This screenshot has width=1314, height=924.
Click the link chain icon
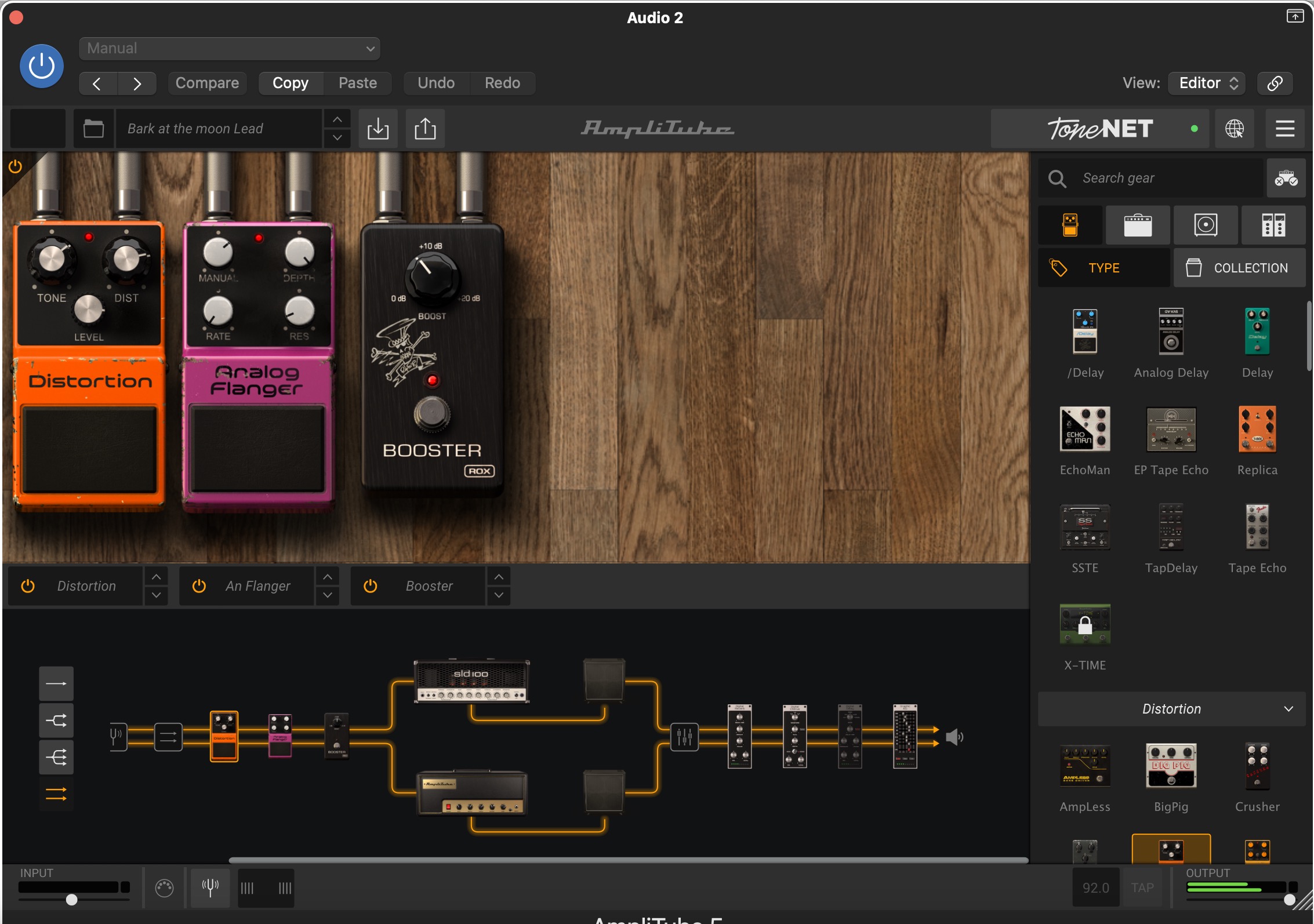(x=1275, y=83)
